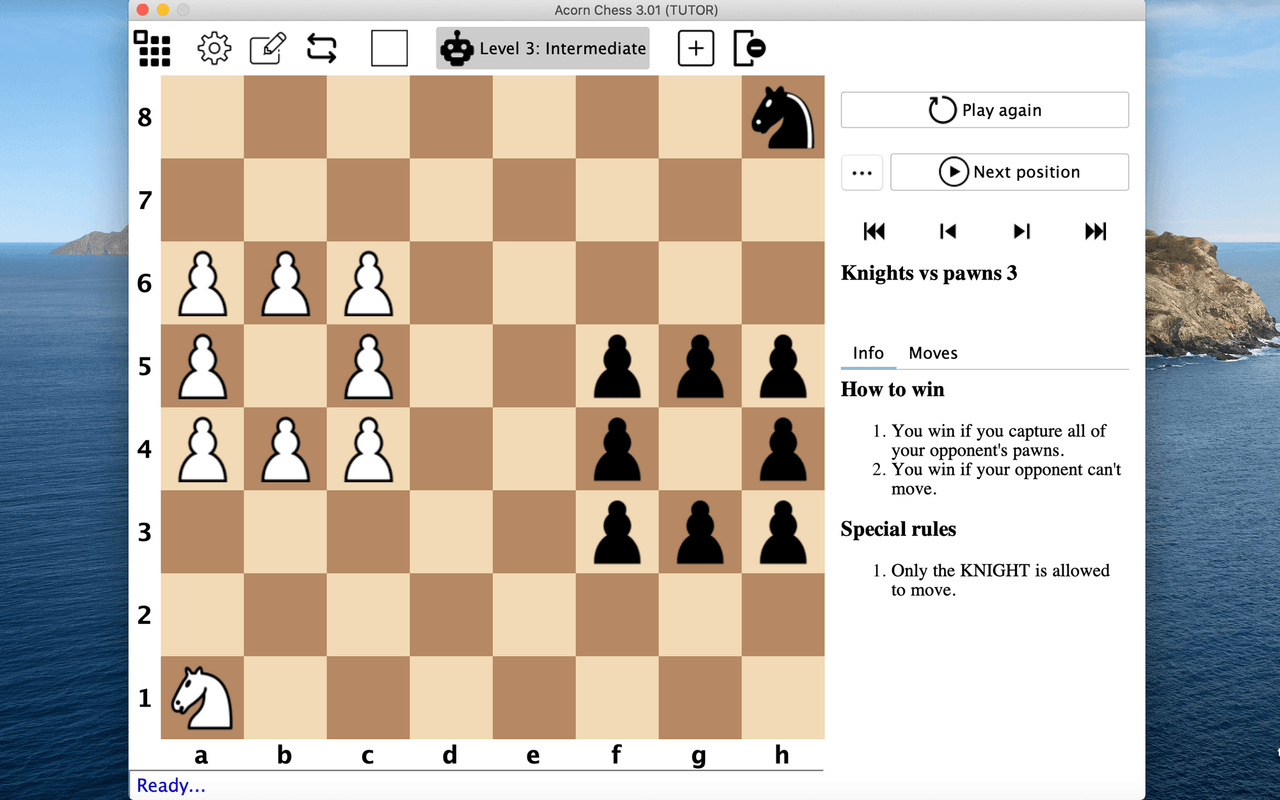
Task: Click the plus icon in the toolbar
Action: point(695,47)
